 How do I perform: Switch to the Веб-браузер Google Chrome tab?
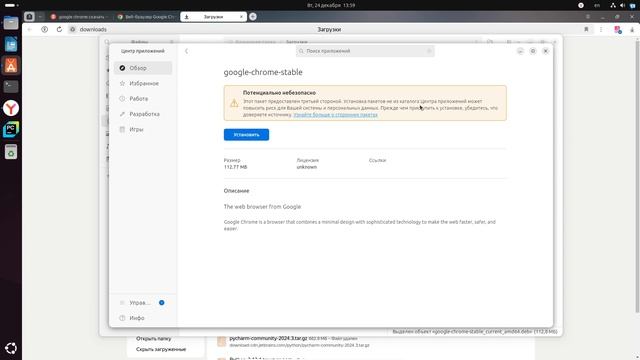point(146,17)
